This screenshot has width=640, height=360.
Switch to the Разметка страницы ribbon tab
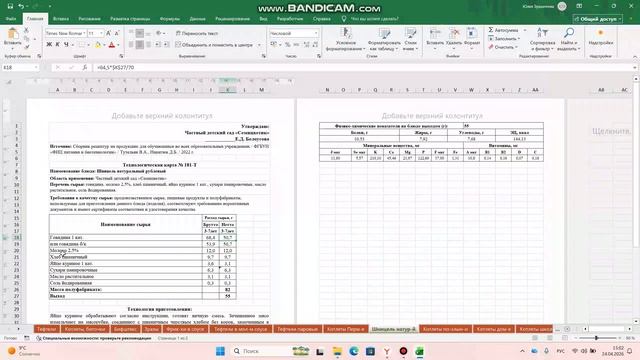(130, 19)
